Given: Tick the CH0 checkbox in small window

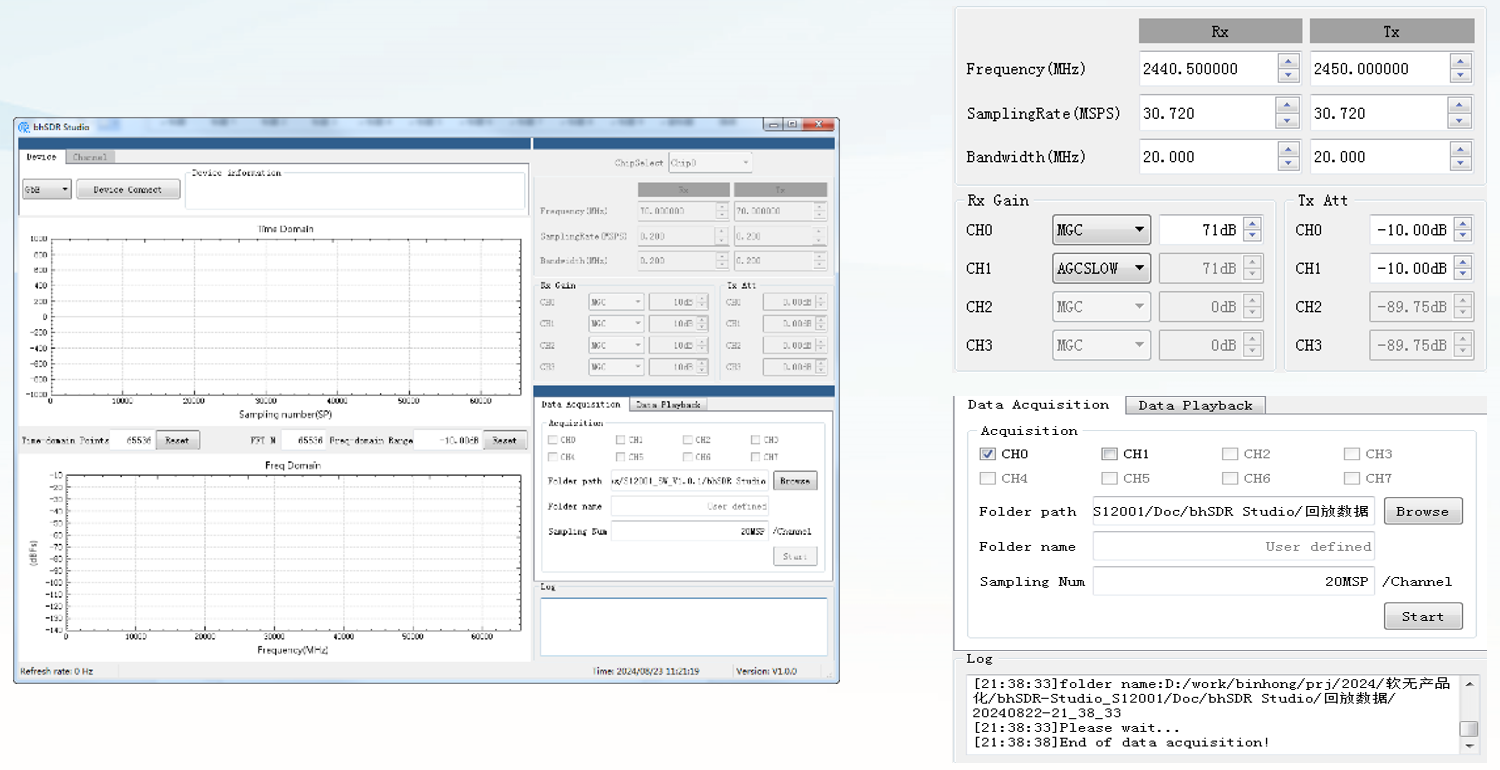Looking at the screenshot, I should coord(552,440).
